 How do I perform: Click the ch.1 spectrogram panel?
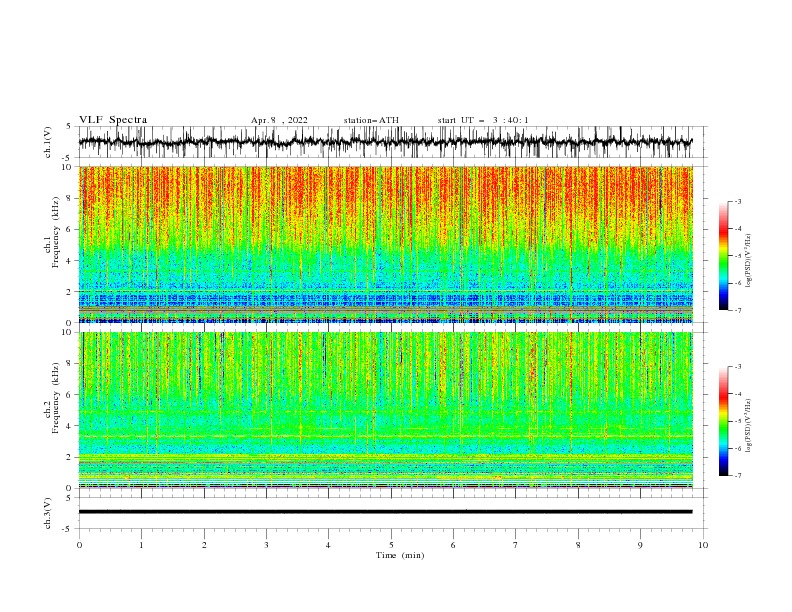pyautogui.click(x=385, y=244)
